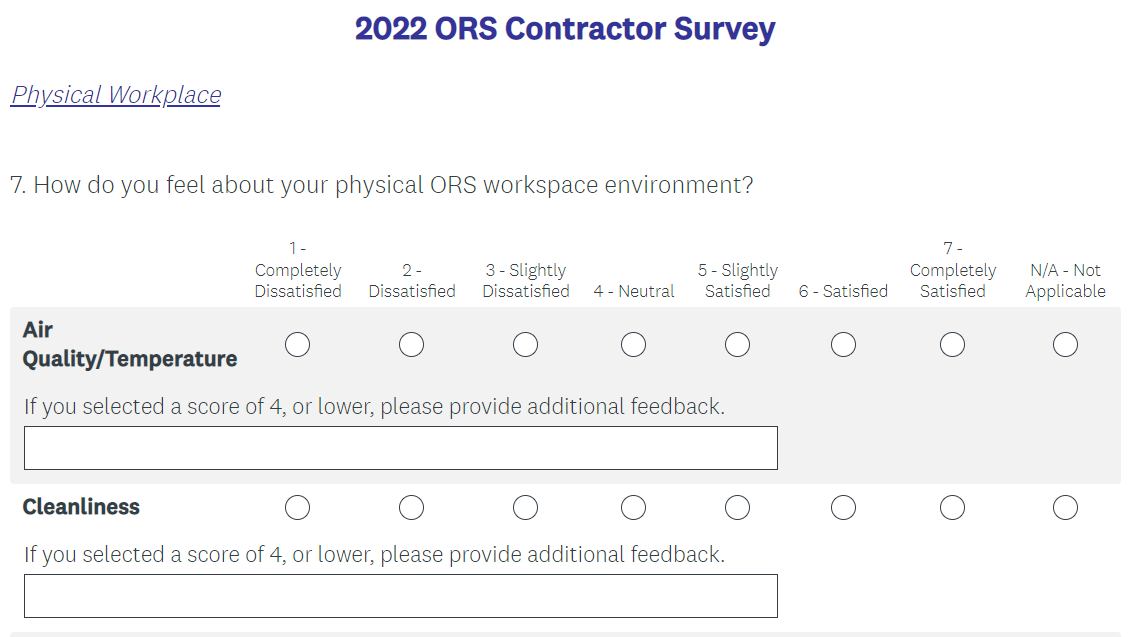
Task: Select 5 - Slightly Satisfied for Air Quality/Temperature
Action: click(x=738, y=345)
